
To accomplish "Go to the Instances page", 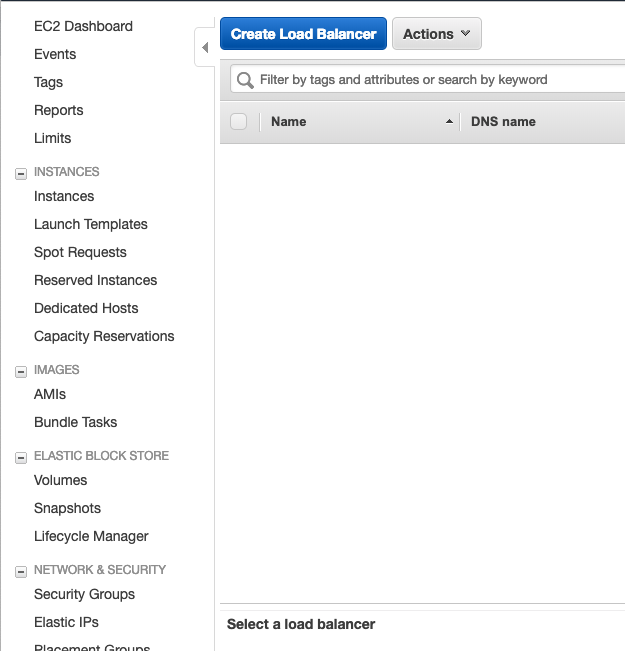I will [x=64, y=197].
